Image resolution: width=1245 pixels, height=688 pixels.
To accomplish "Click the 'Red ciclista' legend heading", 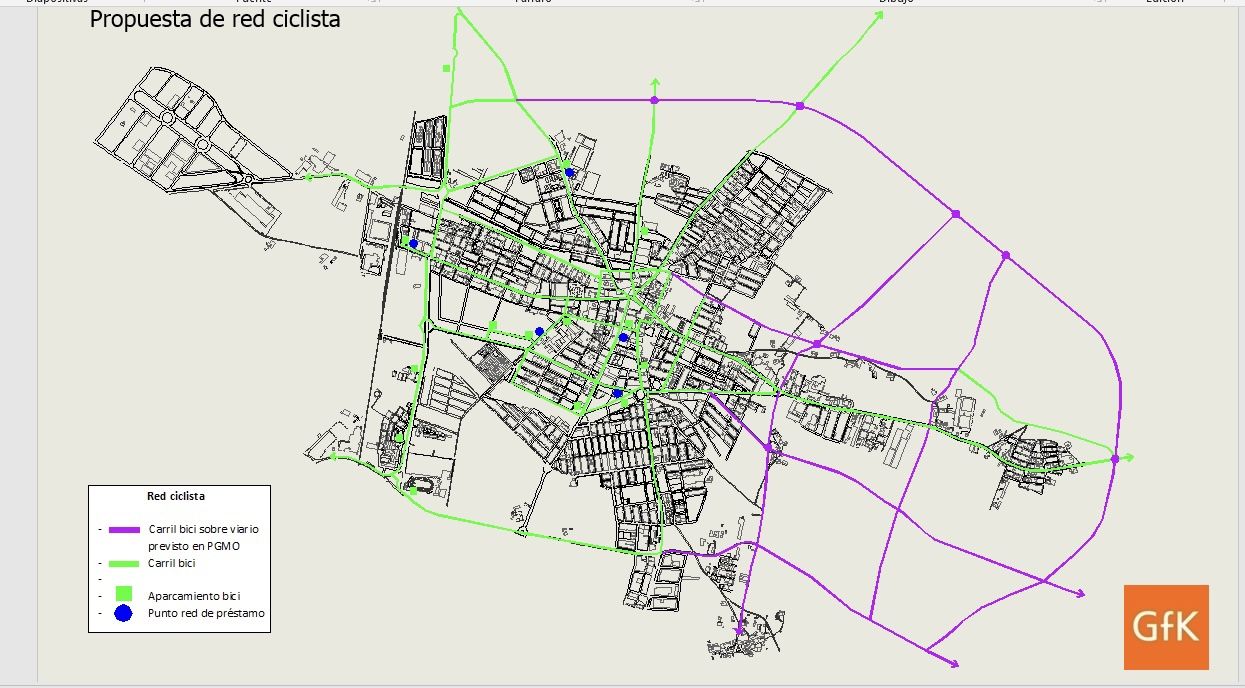I will tap(176, 496).
